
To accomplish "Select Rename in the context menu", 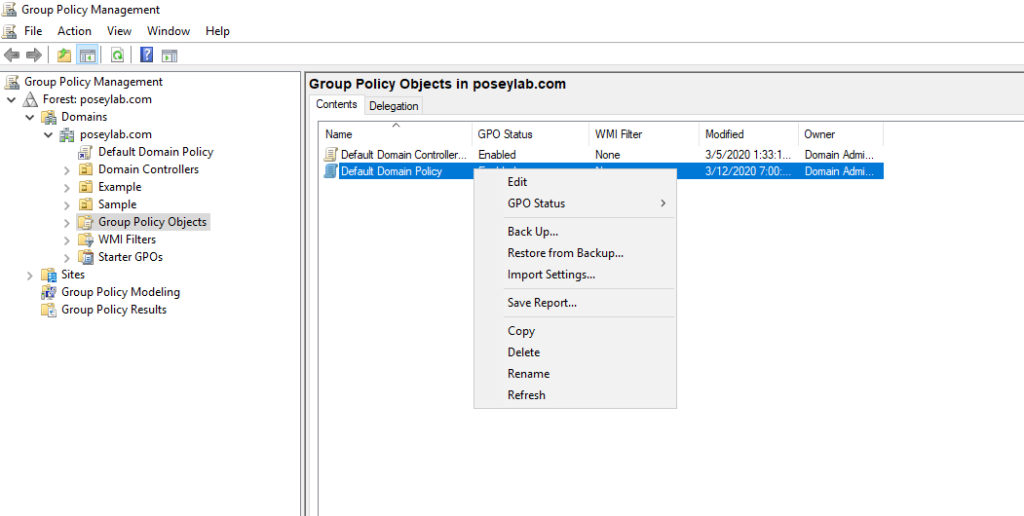I will coord(575,374).
